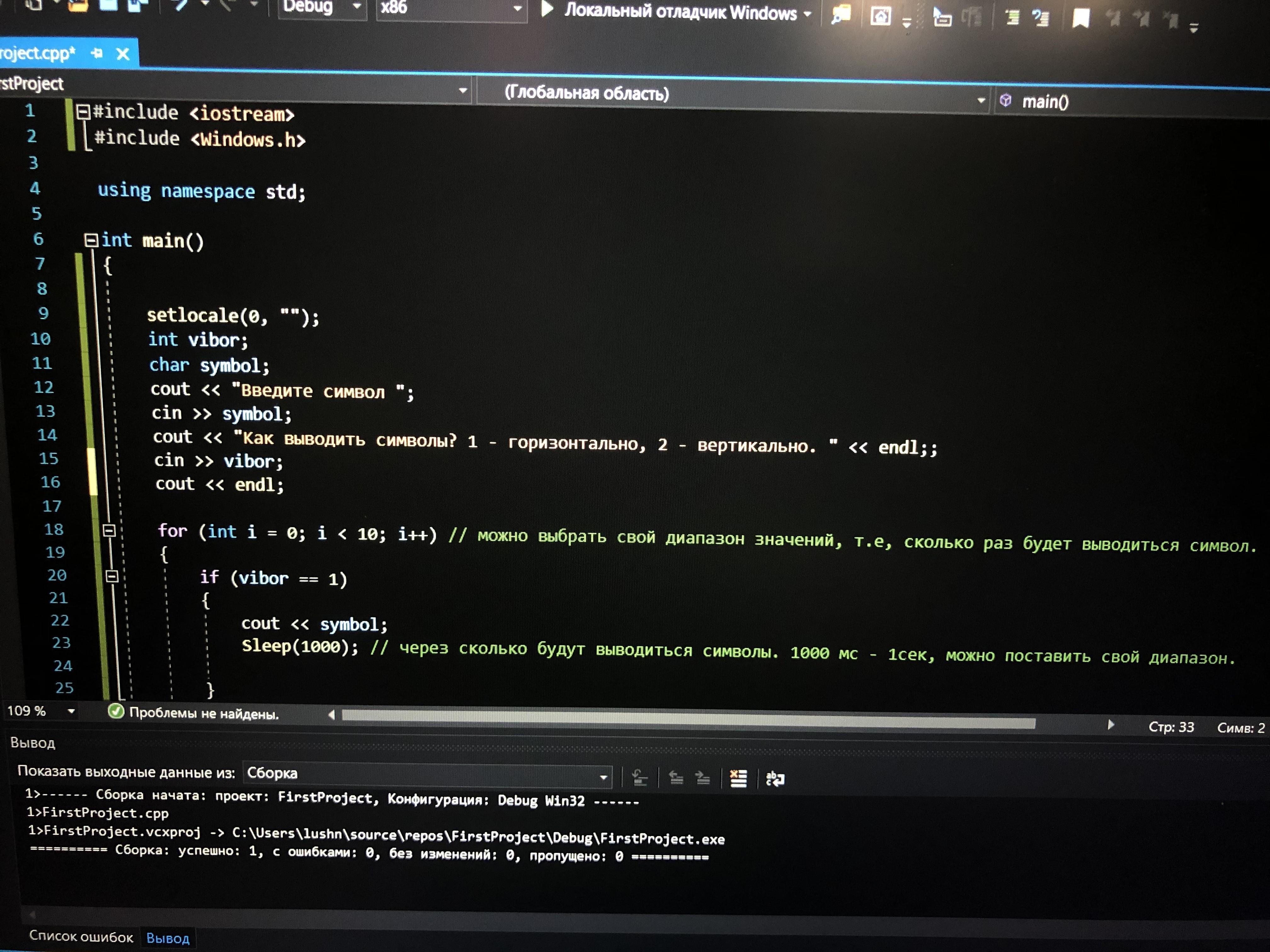The width and height of the screenshot is (1270, 952).
Task: Toggle word wrap in output panel
Action: 775,779
